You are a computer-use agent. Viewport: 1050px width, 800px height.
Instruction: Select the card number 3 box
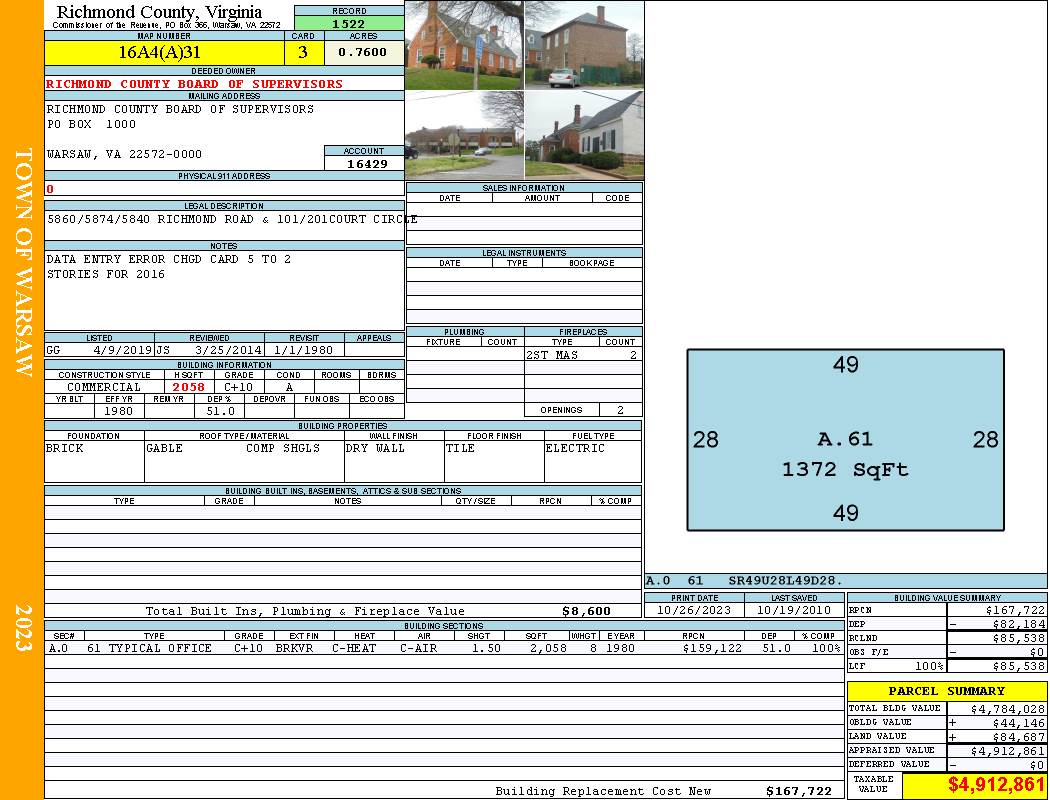point(303,52)
